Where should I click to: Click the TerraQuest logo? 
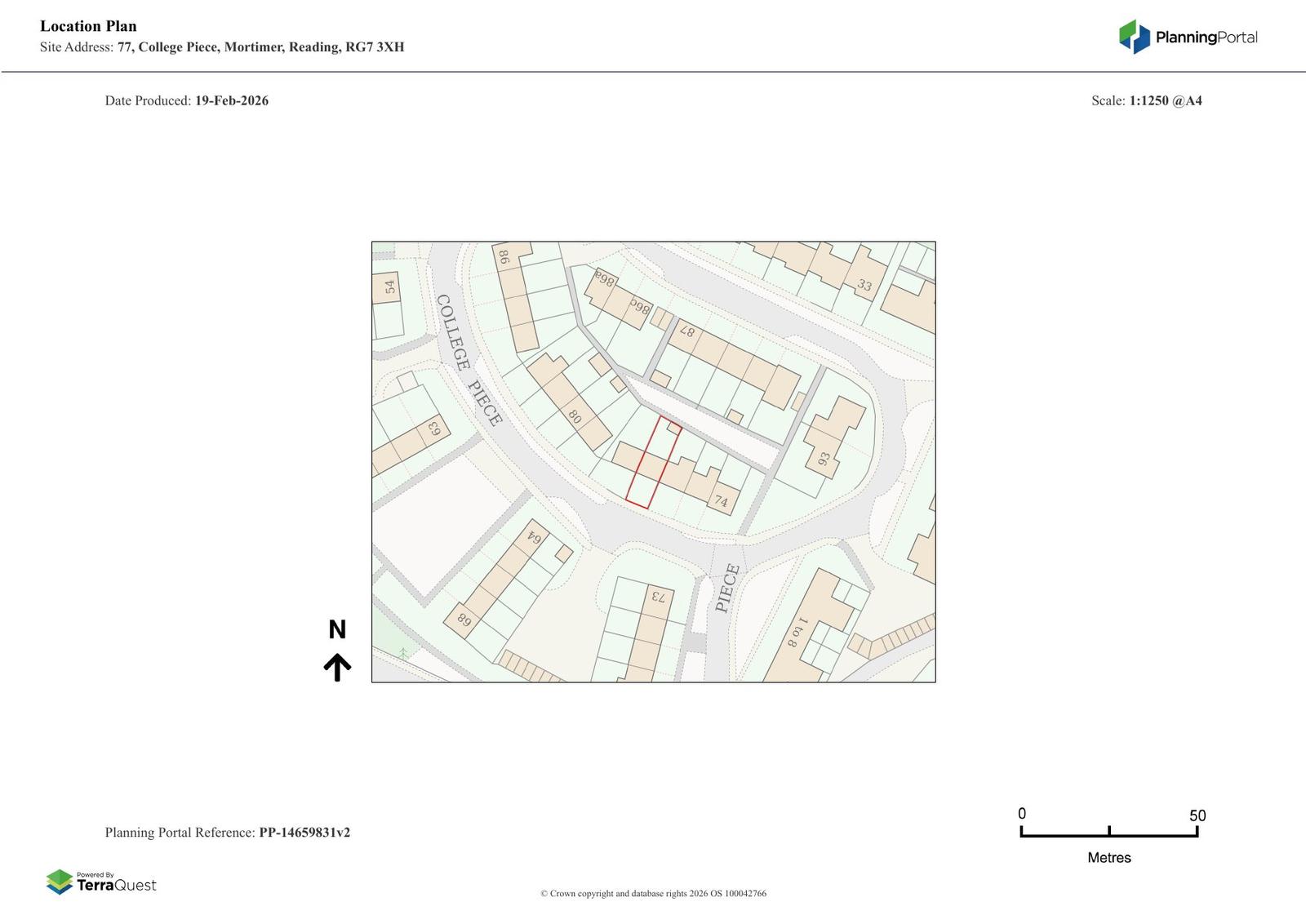(101, 882)
